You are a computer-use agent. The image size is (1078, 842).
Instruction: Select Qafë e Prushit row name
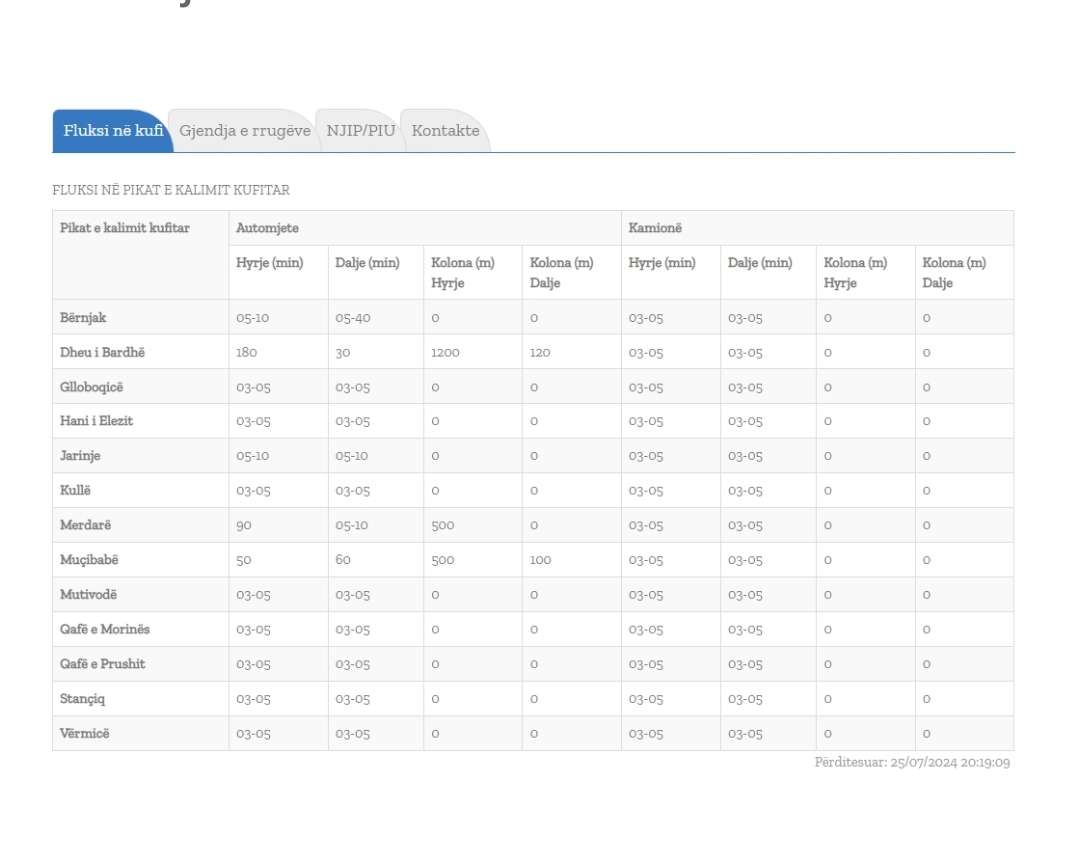point(102,663)
